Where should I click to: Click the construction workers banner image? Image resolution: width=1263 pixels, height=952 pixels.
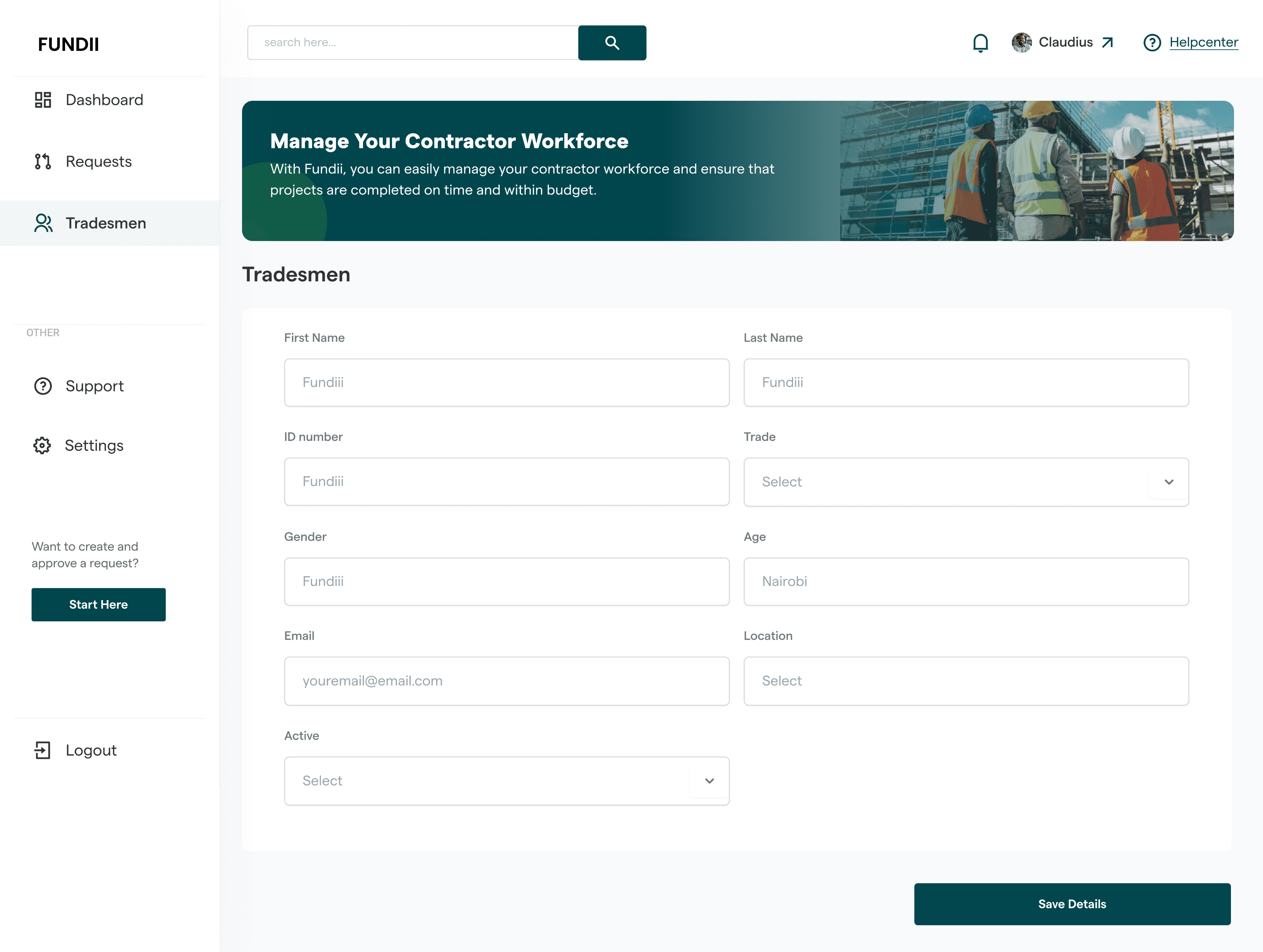coord(1037,171)
